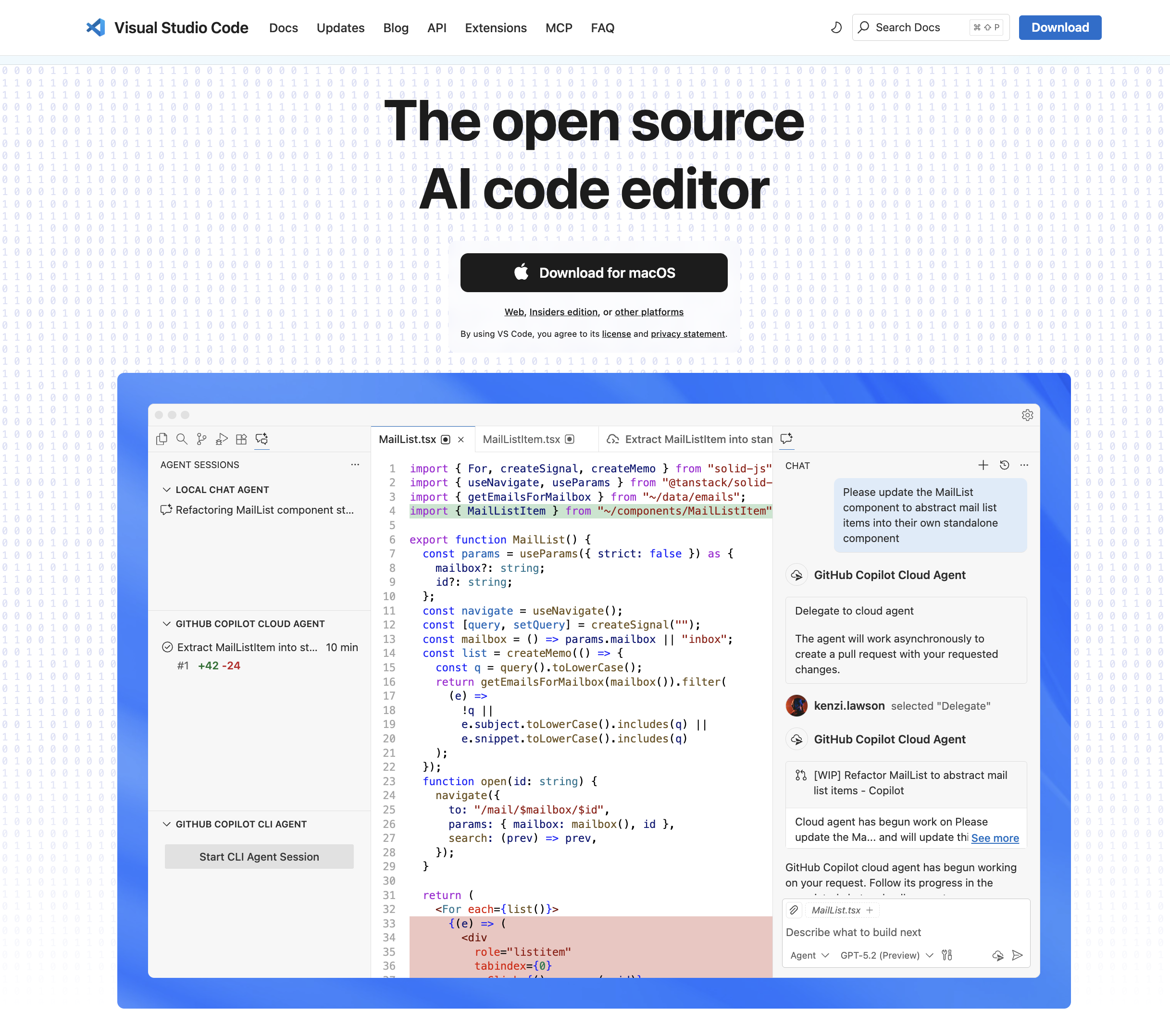Open the Docs menu item
This screenshot has height=1036, width=1170.
coord(283,27)
